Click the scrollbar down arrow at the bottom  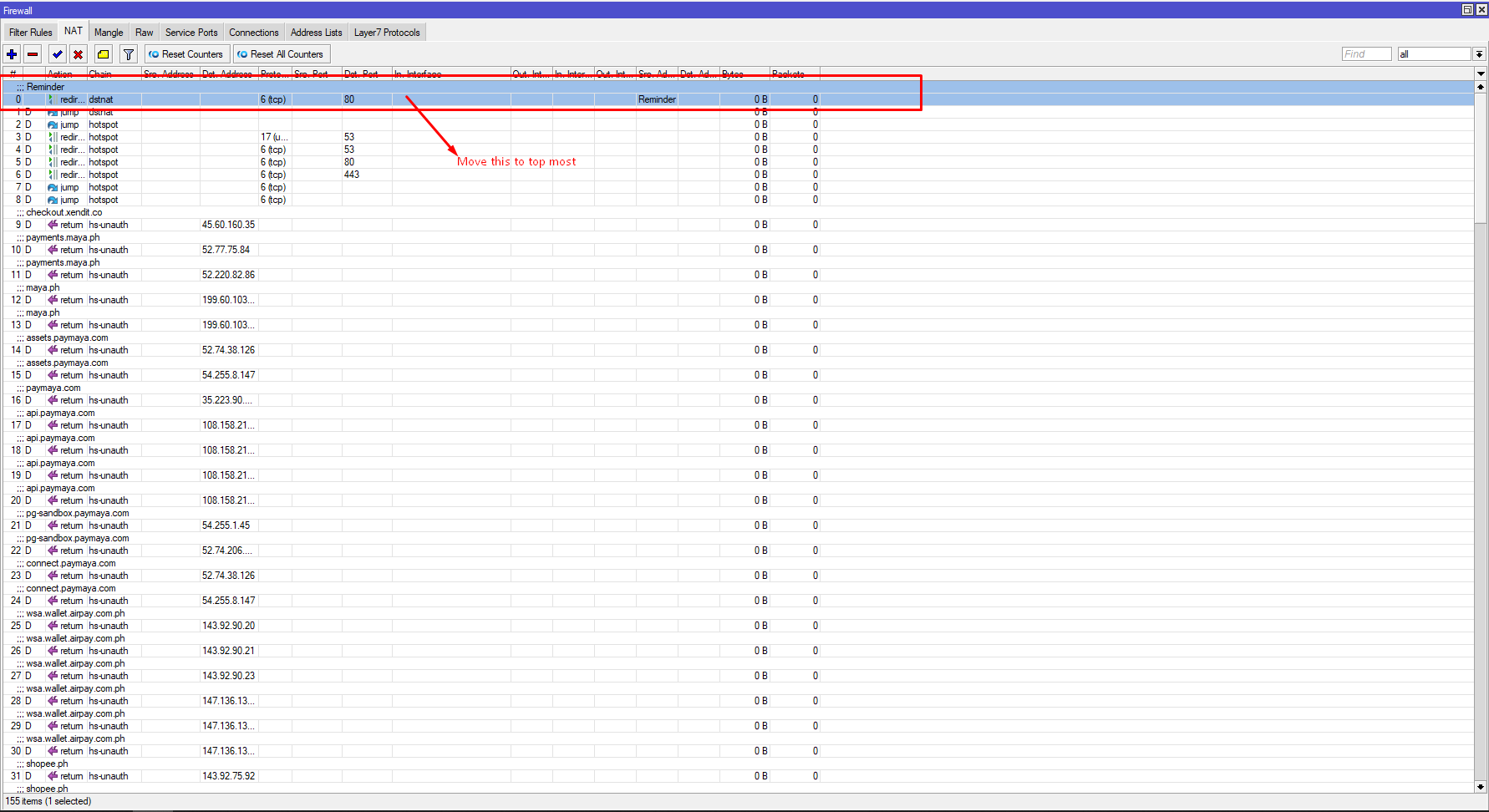point(1481,786)
